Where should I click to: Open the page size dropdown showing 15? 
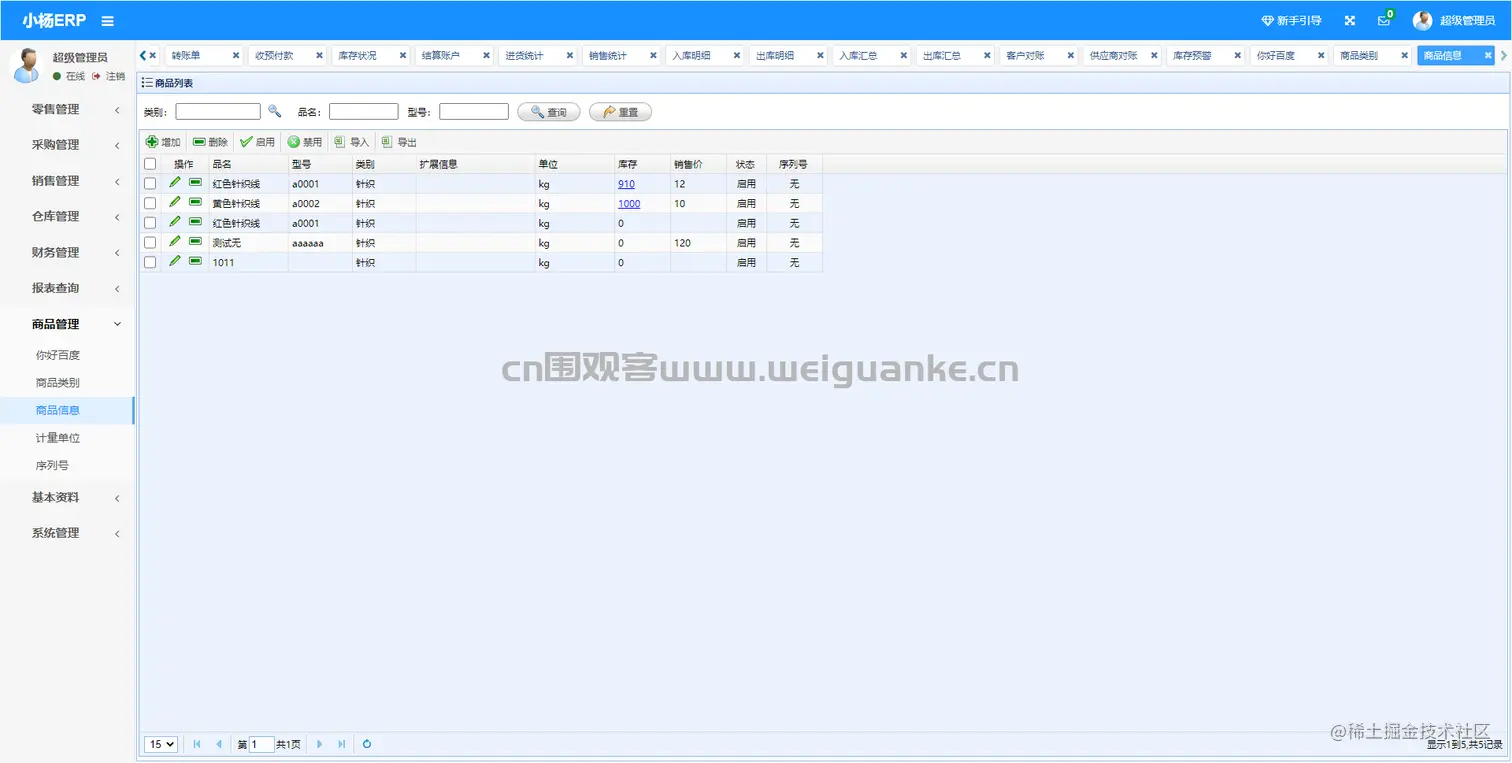[x=162, y=744]
